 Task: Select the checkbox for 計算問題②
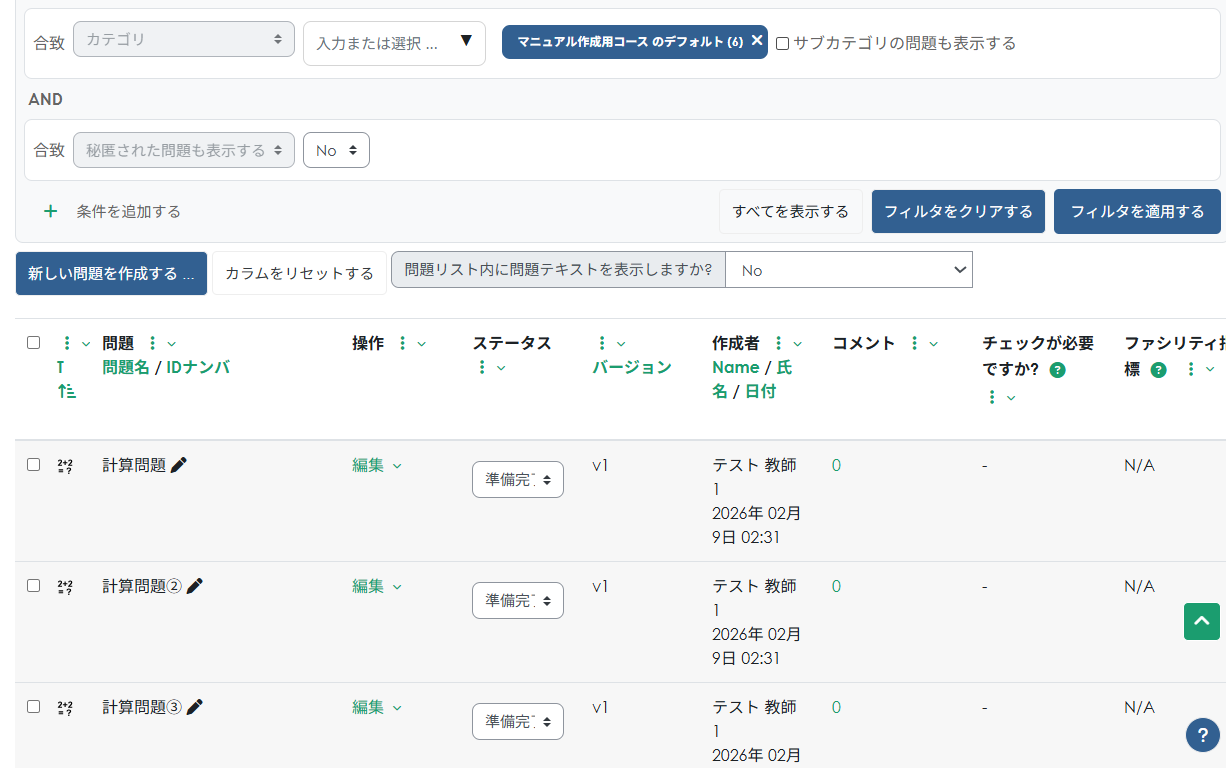tap(34, 586)
